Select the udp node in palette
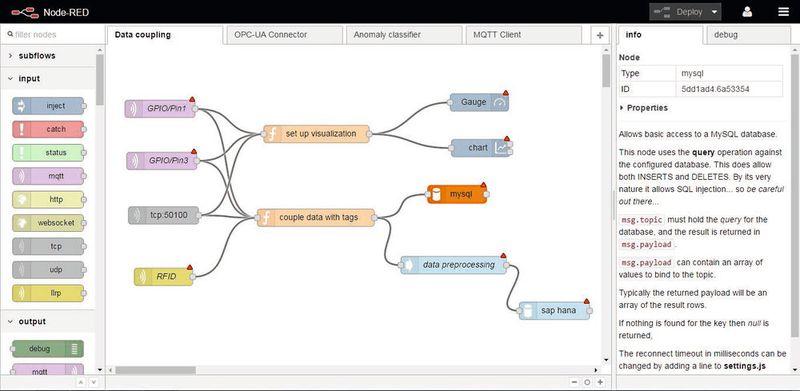This screenshot has width=800, height=391. tap(48, 270)
